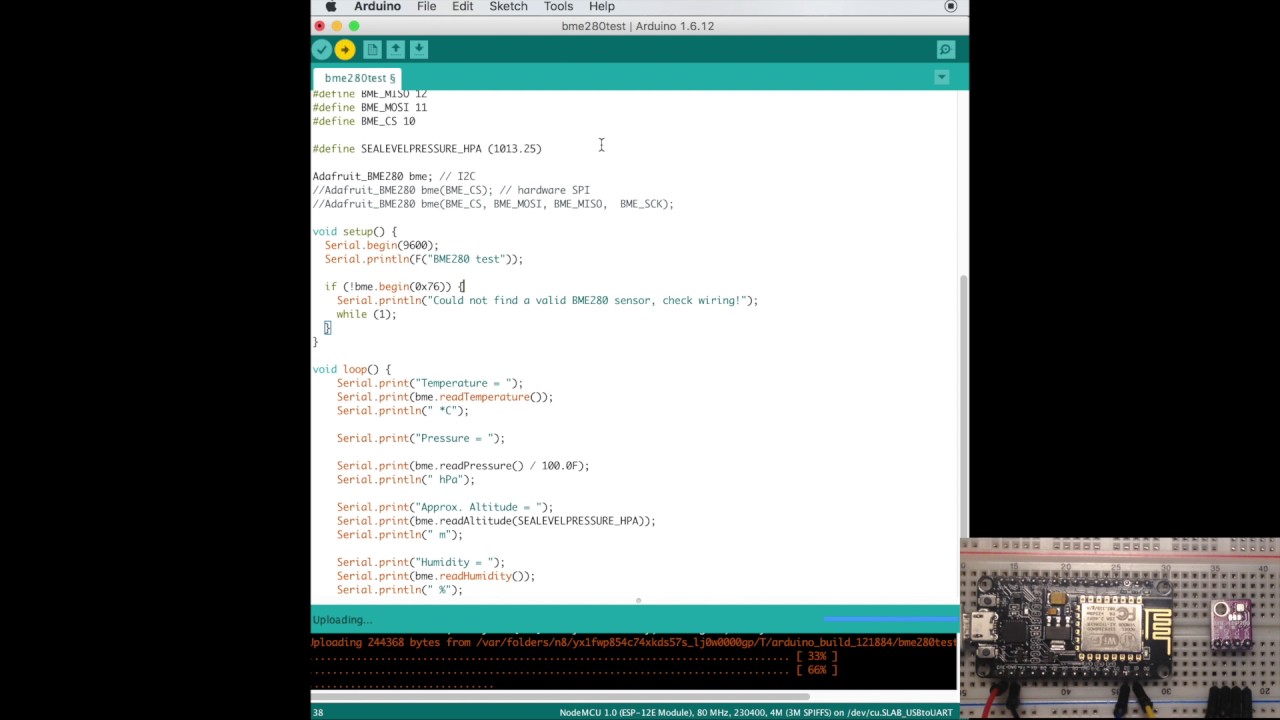Click the Upload arrow button

[345, 50]
